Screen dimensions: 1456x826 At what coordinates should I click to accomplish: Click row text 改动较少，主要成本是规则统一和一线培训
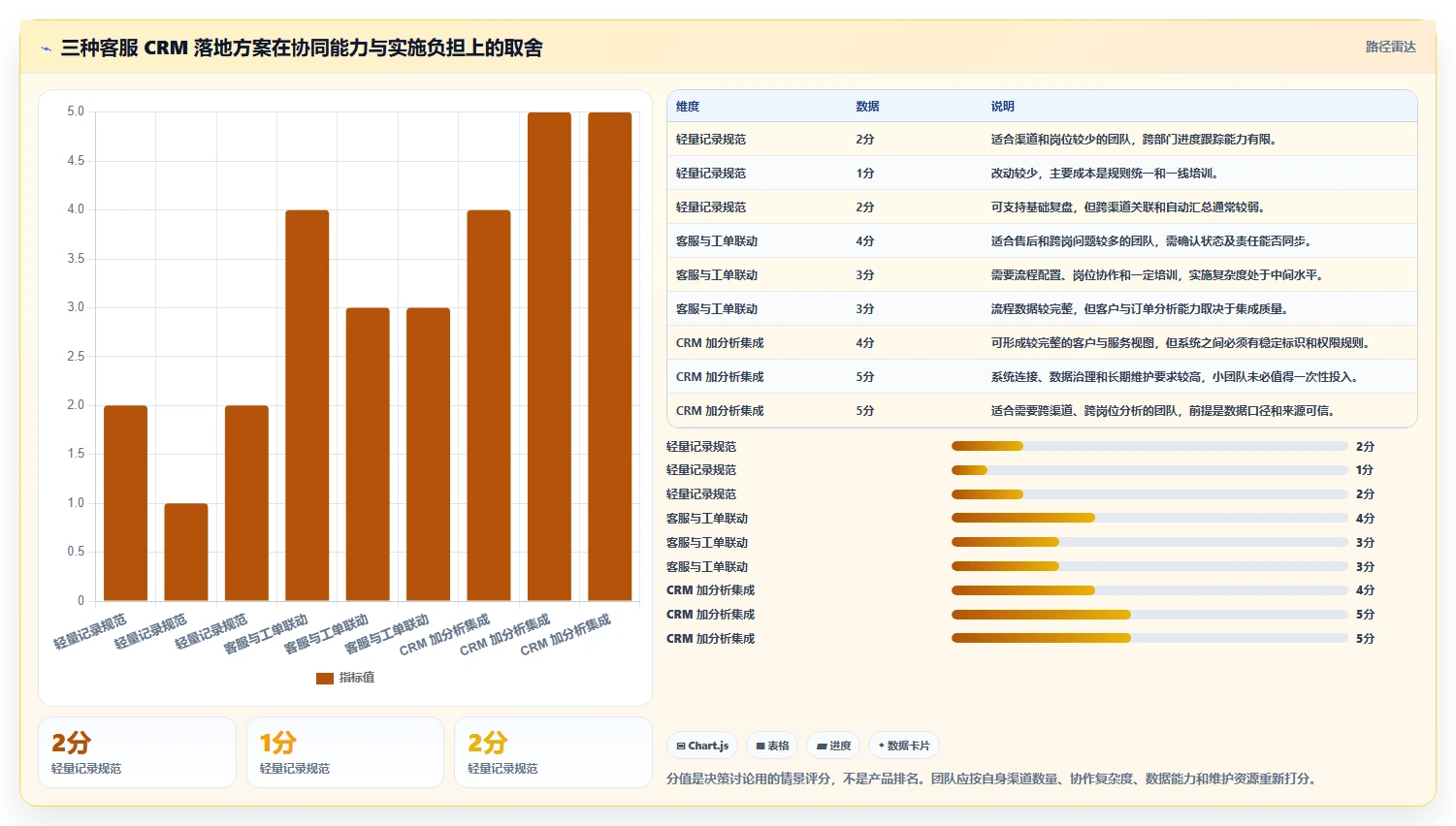tap(1104, 174)
